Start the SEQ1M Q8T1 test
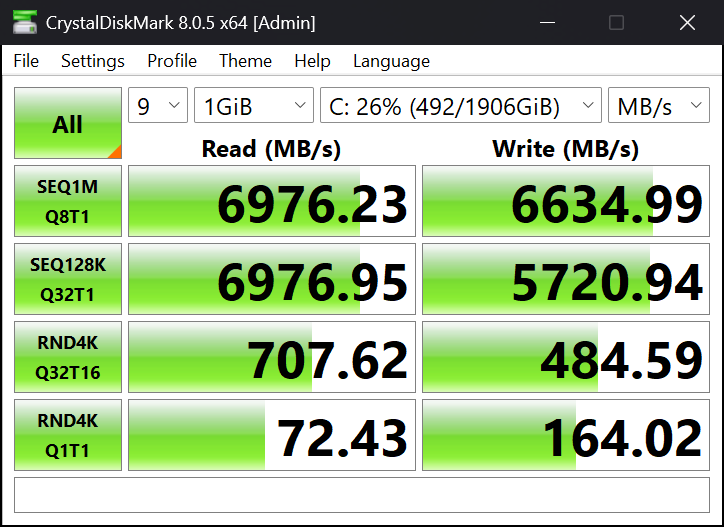 tap(68, 201)
